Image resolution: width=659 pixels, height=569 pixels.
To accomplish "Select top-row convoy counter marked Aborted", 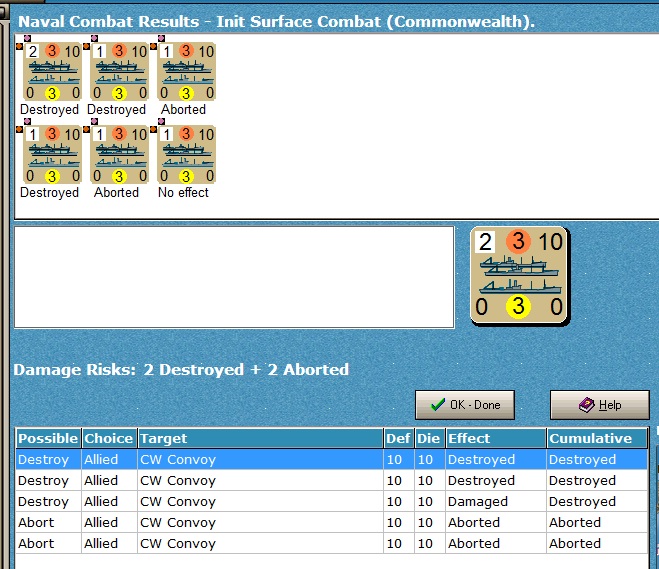I will [186, 71].
